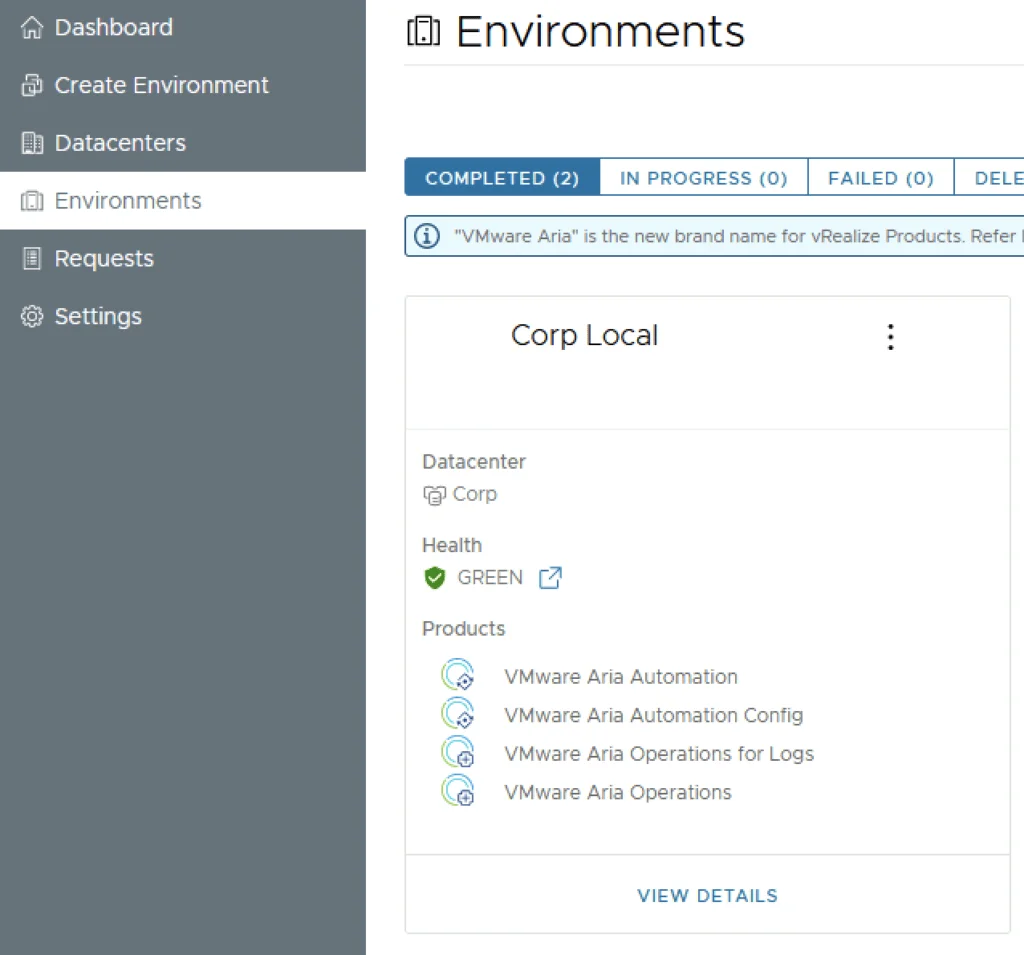The width and height of the screenshot is (1024, 955).
Task: Click the Aria Operations for Logs icon
Action: pyautogui.click(x=458, y=752)
